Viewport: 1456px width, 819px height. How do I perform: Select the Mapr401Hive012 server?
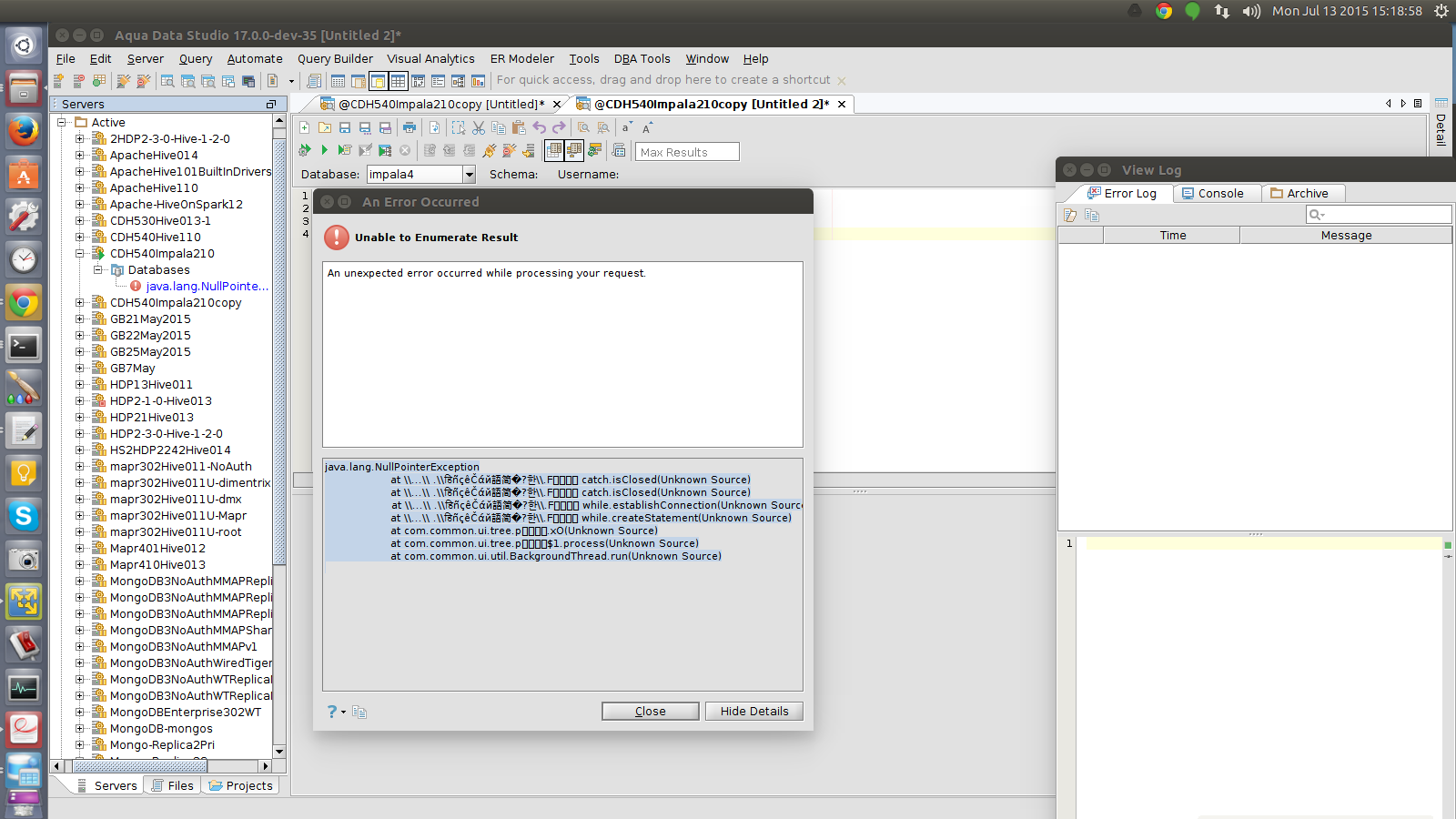pos(157,548)
